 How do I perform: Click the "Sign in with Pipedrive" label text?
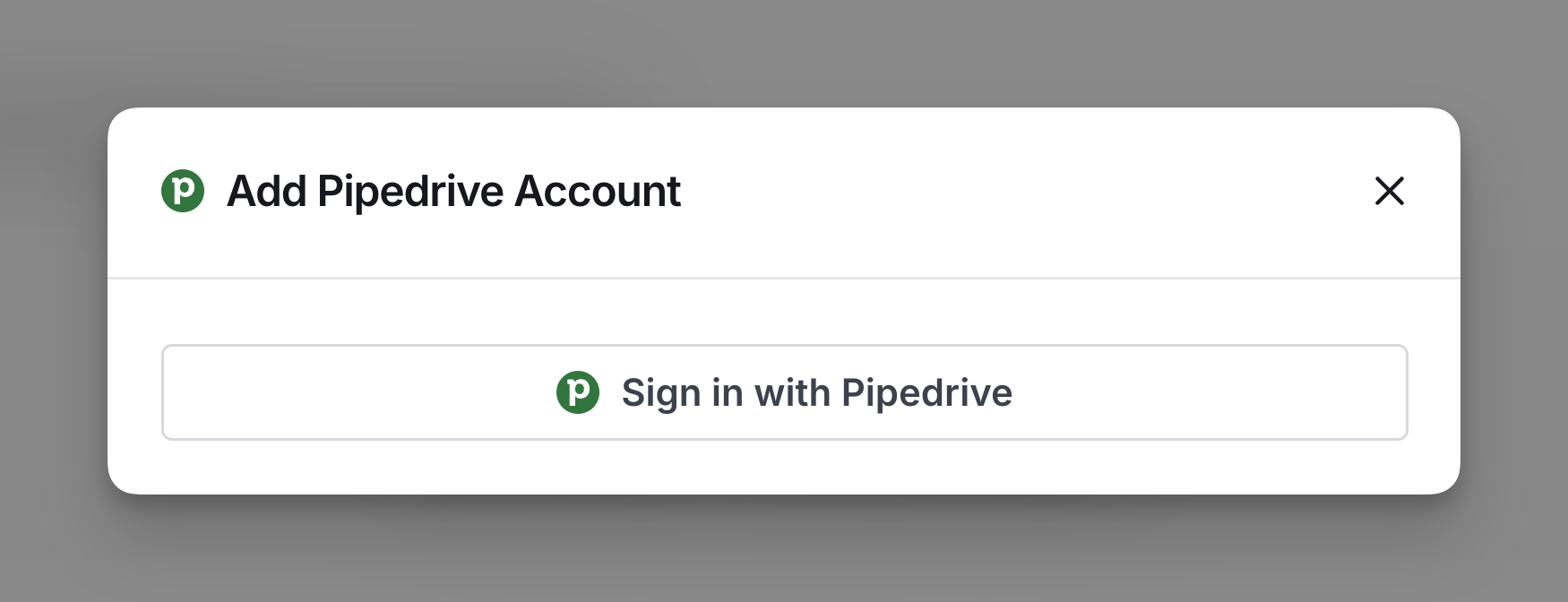click(816, 392)
